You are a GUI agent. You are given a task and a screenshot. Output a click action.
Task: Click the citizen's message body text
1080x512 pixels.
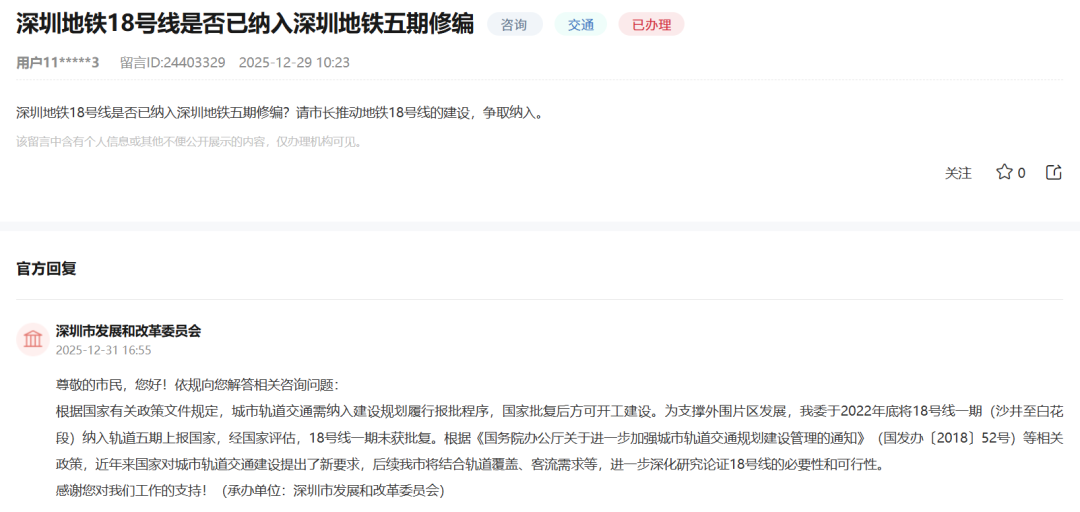point(281,113)
